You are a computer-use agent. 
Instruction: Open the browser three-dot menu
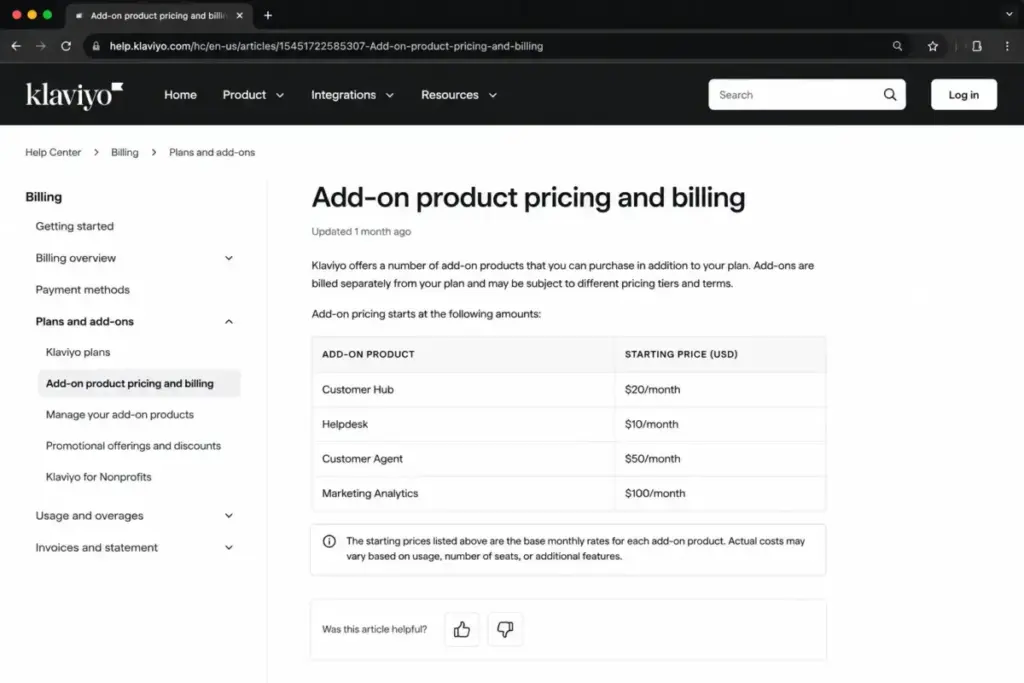coord(1007,46)
